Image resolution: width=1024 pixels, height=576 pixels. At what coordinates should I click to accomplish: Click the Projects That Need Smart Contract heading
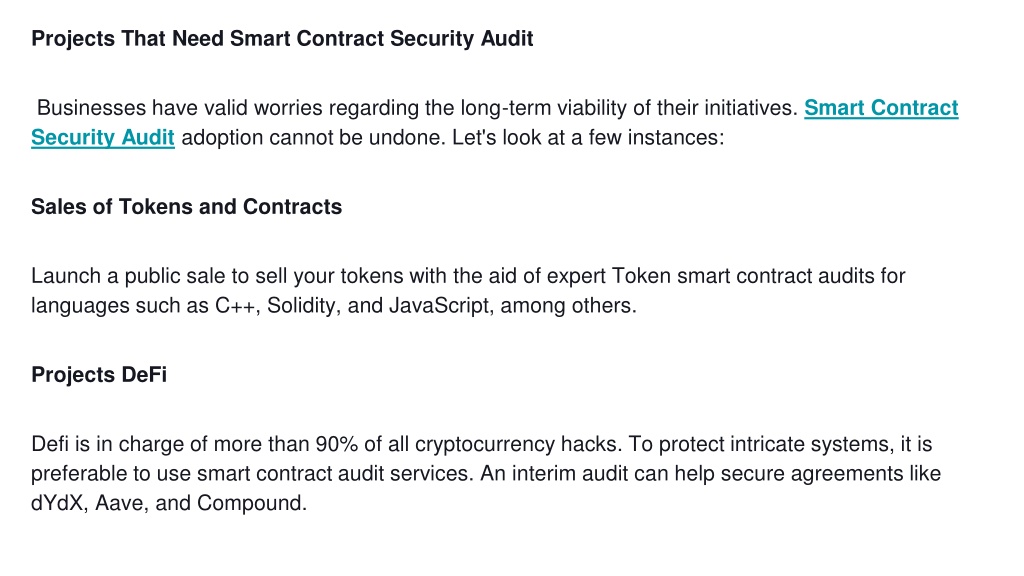[282, 39]
